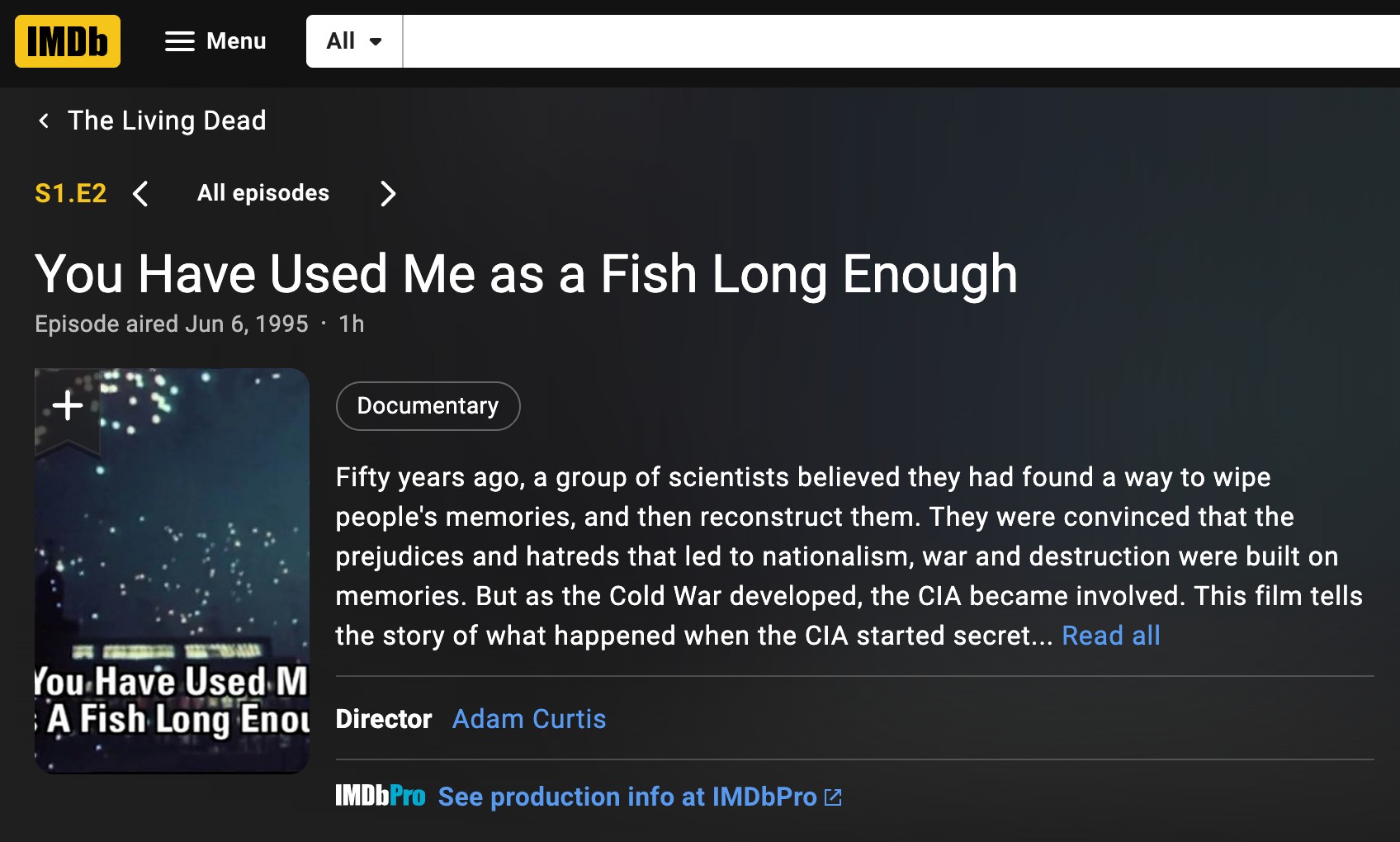Click the Menu text label
The image size is (1400, 842).
coord(236,41)
